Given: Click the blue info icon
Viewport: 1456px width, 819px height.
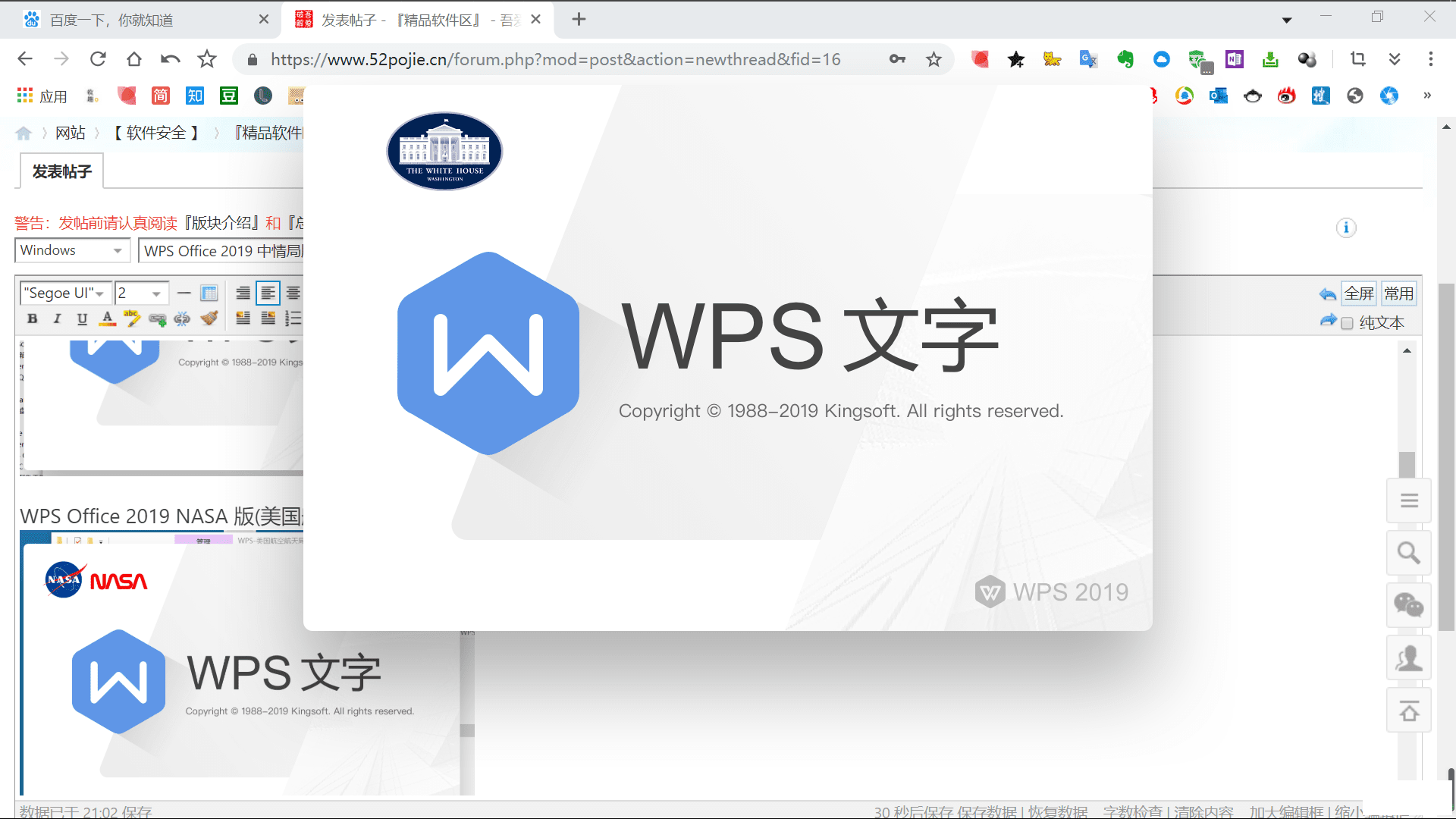Looking at the screenshot, I should (x=1346, y=227).
